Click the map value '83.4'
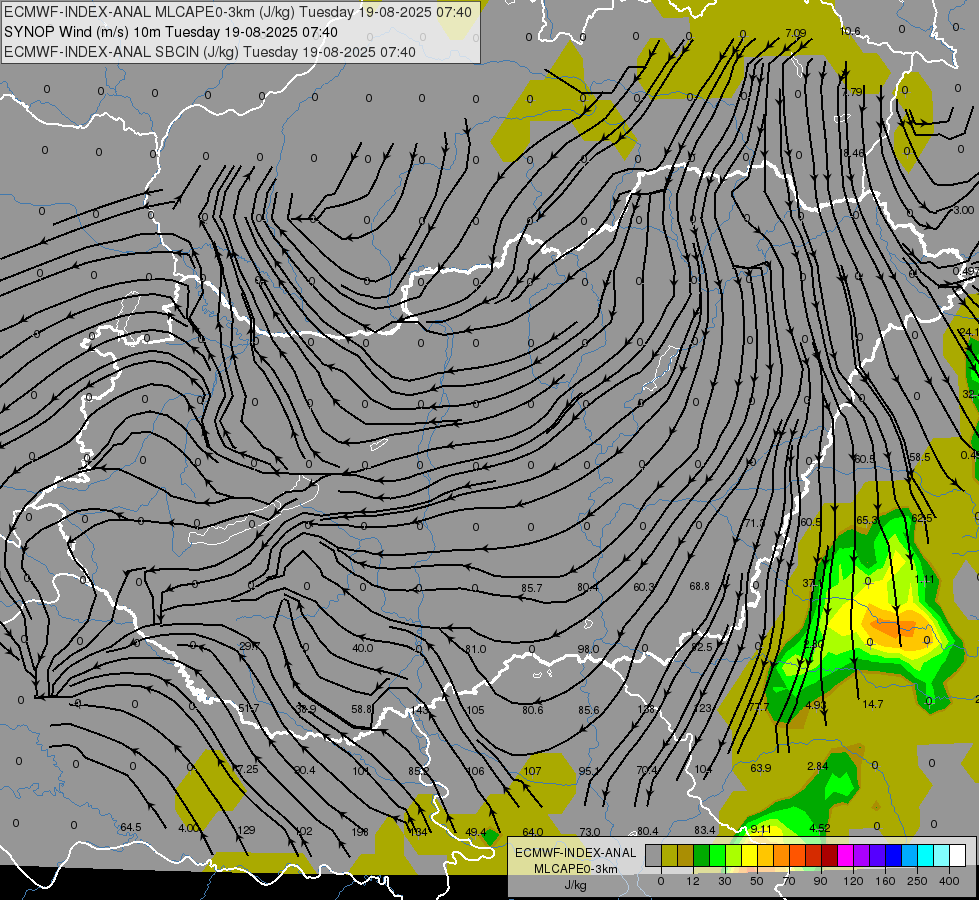The image size is (979, 900). [x=704, y=830]
